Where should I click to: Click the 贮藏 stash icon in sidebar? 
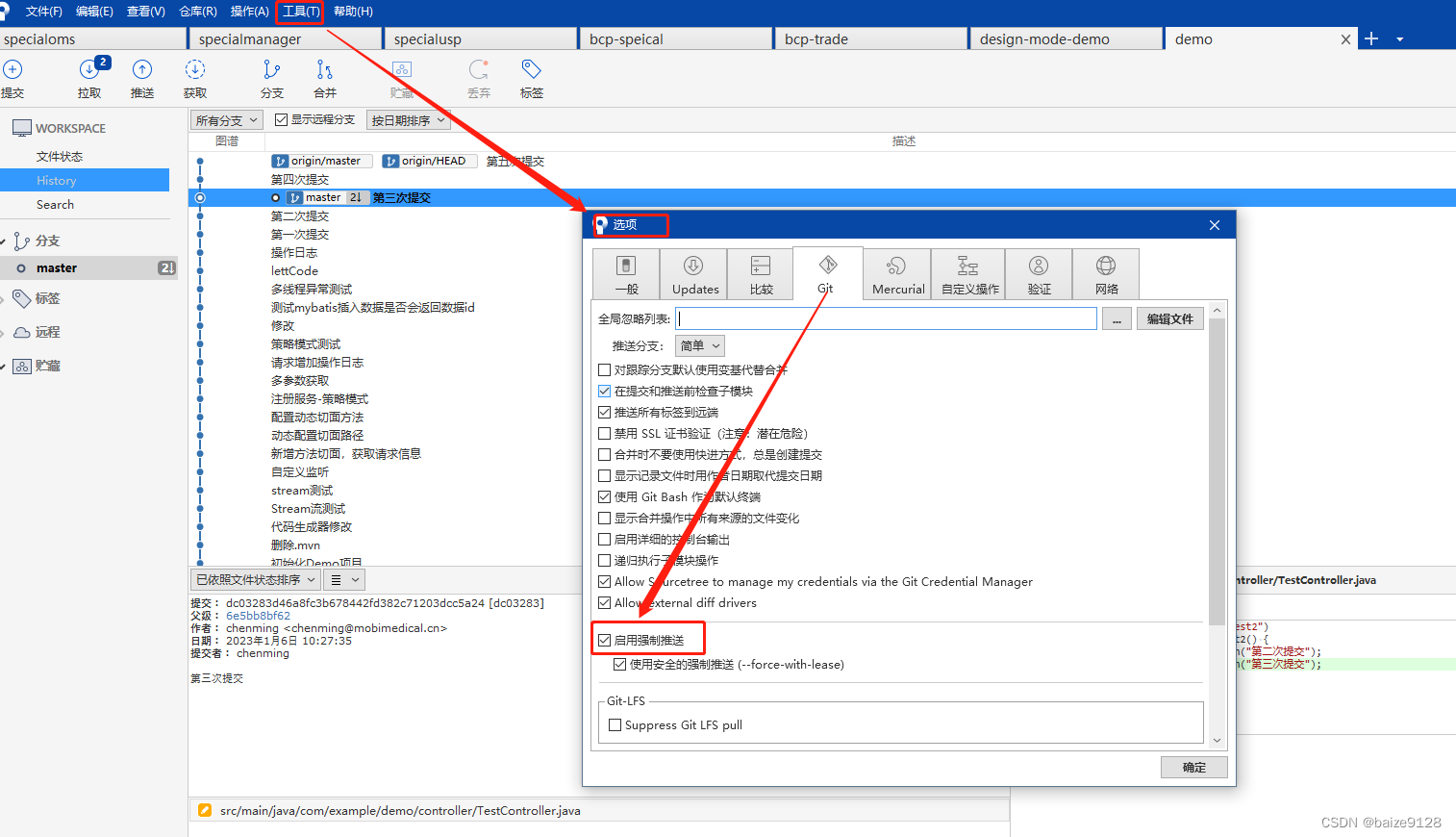[22, 366]
